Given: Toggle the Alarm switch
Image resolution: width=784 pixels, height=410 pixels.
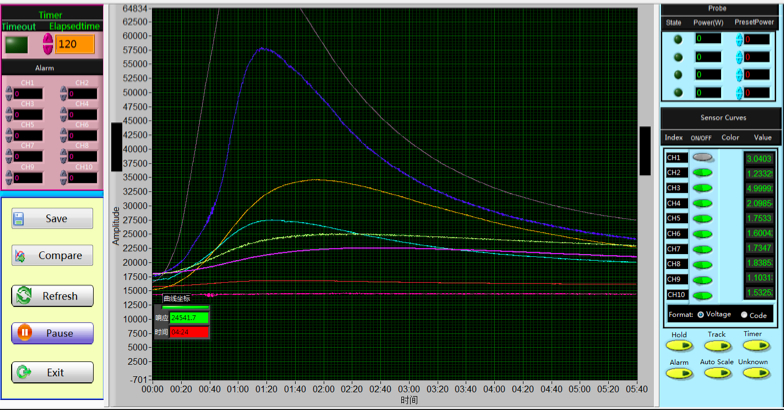Looking at the screenshot, I should click(x=679, y=373).
